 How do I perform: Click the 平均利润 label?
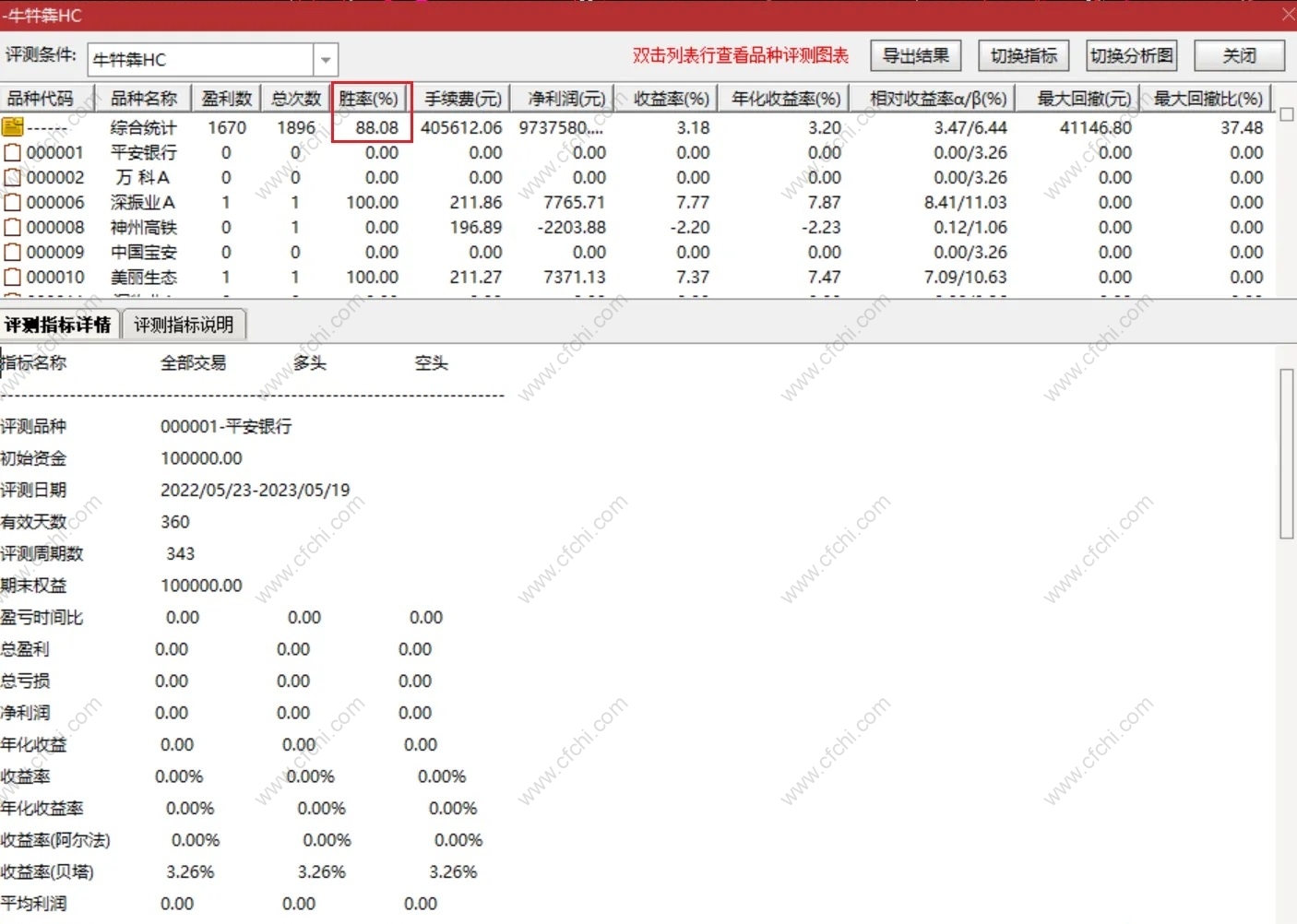point(33,904)
